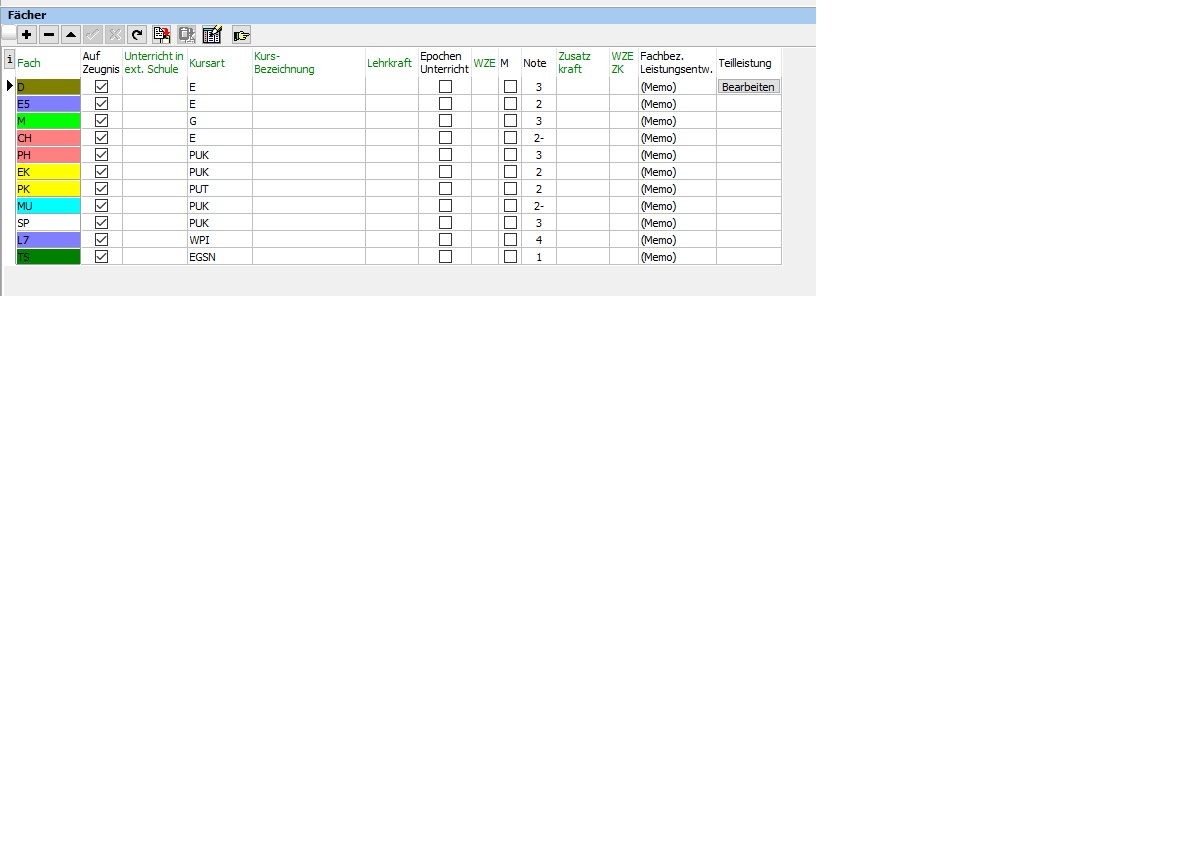Click the Lehrkraft column header

(389, 63)
